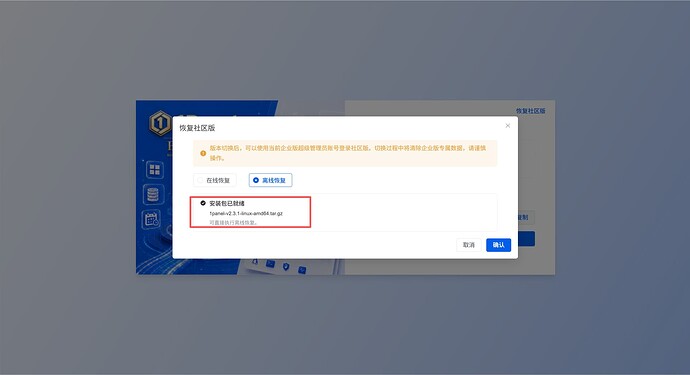Screen dimensions: 690x375
Task: Click the 安装包已就绪 status text
Action: [x=227, y=203]
